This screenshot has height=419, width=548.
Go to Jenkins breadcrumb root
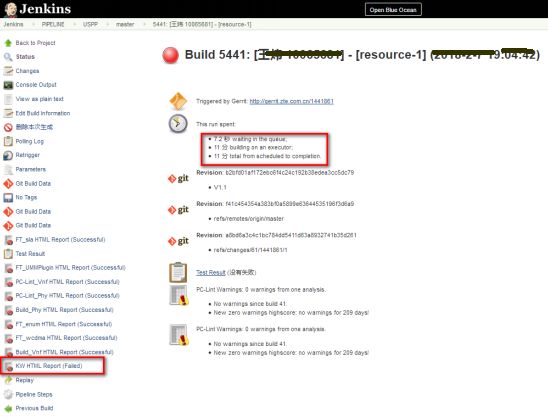13,24
